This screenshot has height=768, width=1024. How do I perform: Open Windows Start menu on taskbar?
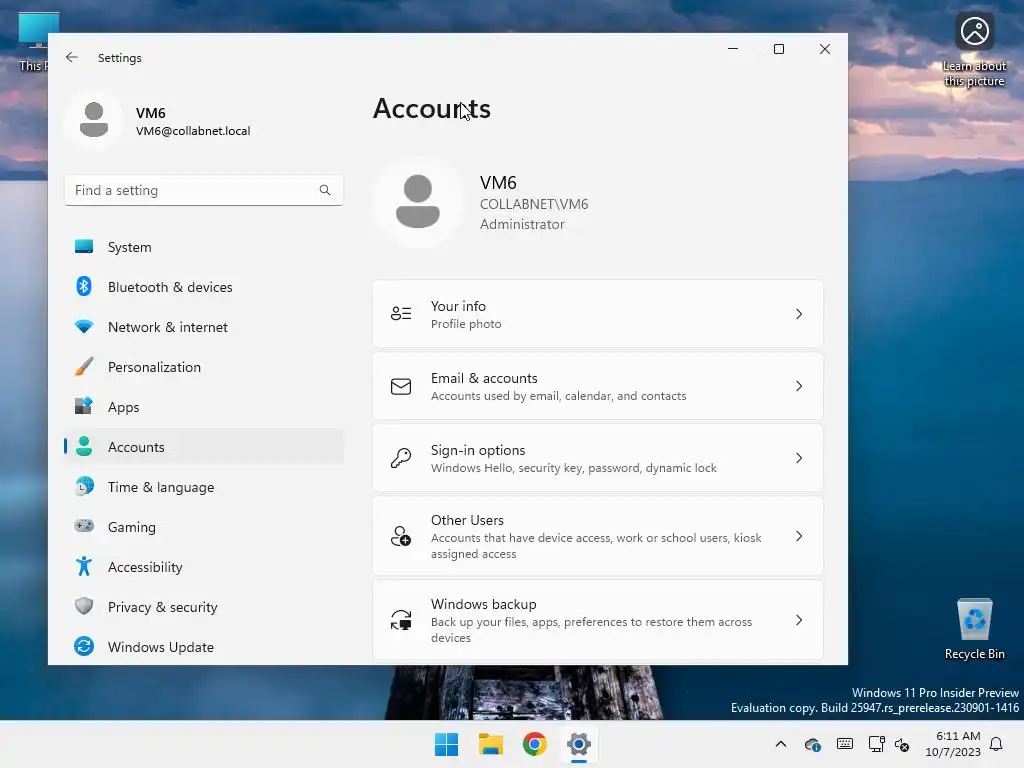tap(447, 744)
